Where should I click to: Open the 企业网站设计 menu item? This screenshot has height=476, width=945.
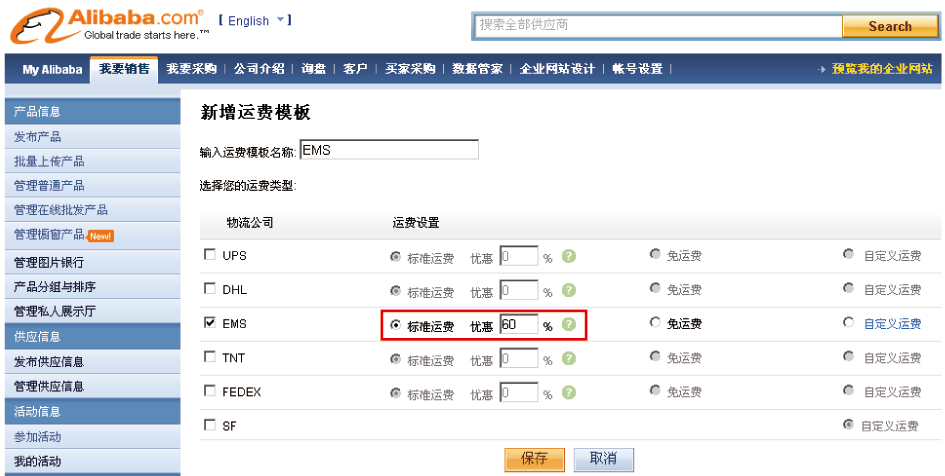point(557,69)
